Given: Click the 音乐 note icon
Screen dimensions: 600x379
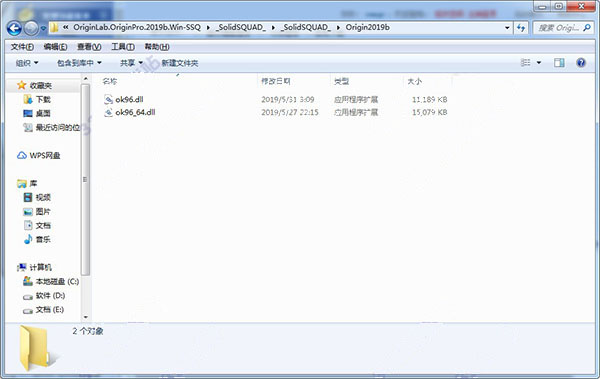Looking at the screenshot, I should [28, 239].
